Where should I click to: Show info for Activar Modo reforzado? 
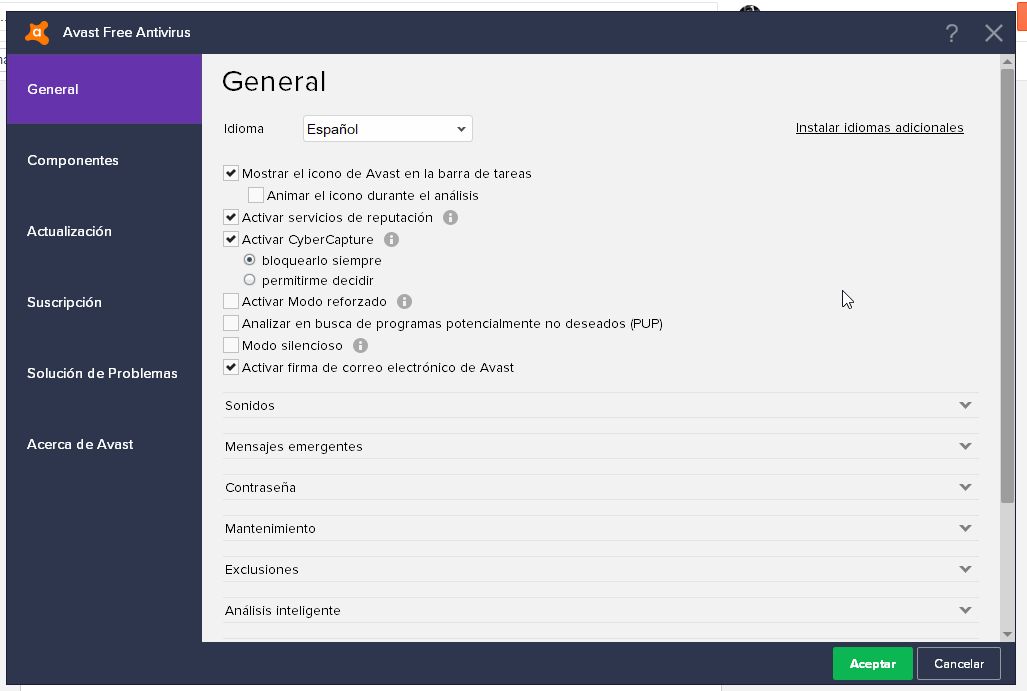[404, 302]
